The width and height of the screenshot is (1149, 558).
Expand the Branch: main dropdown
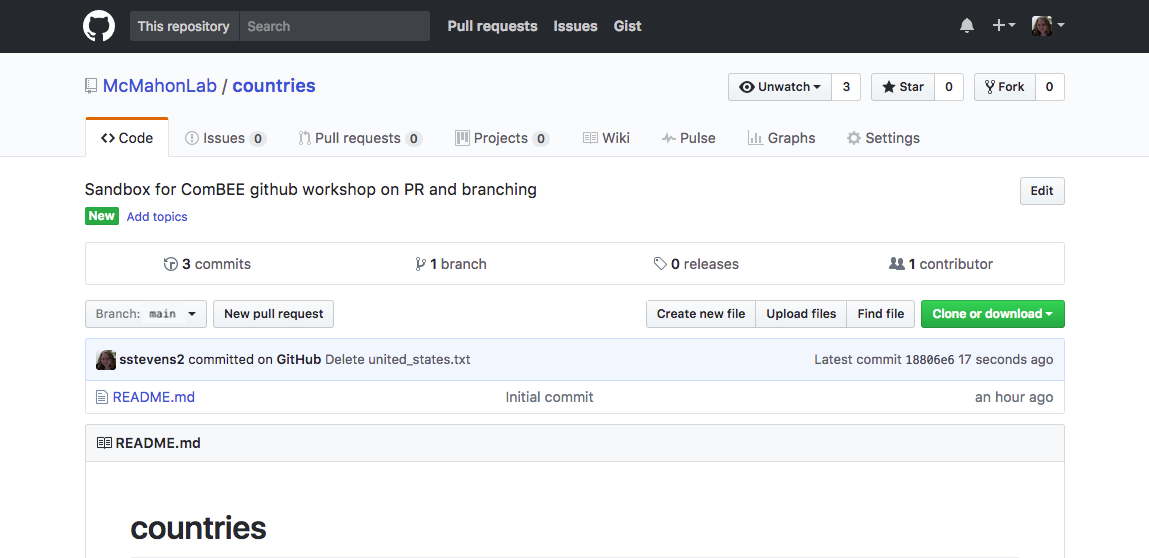pos(146,314)
